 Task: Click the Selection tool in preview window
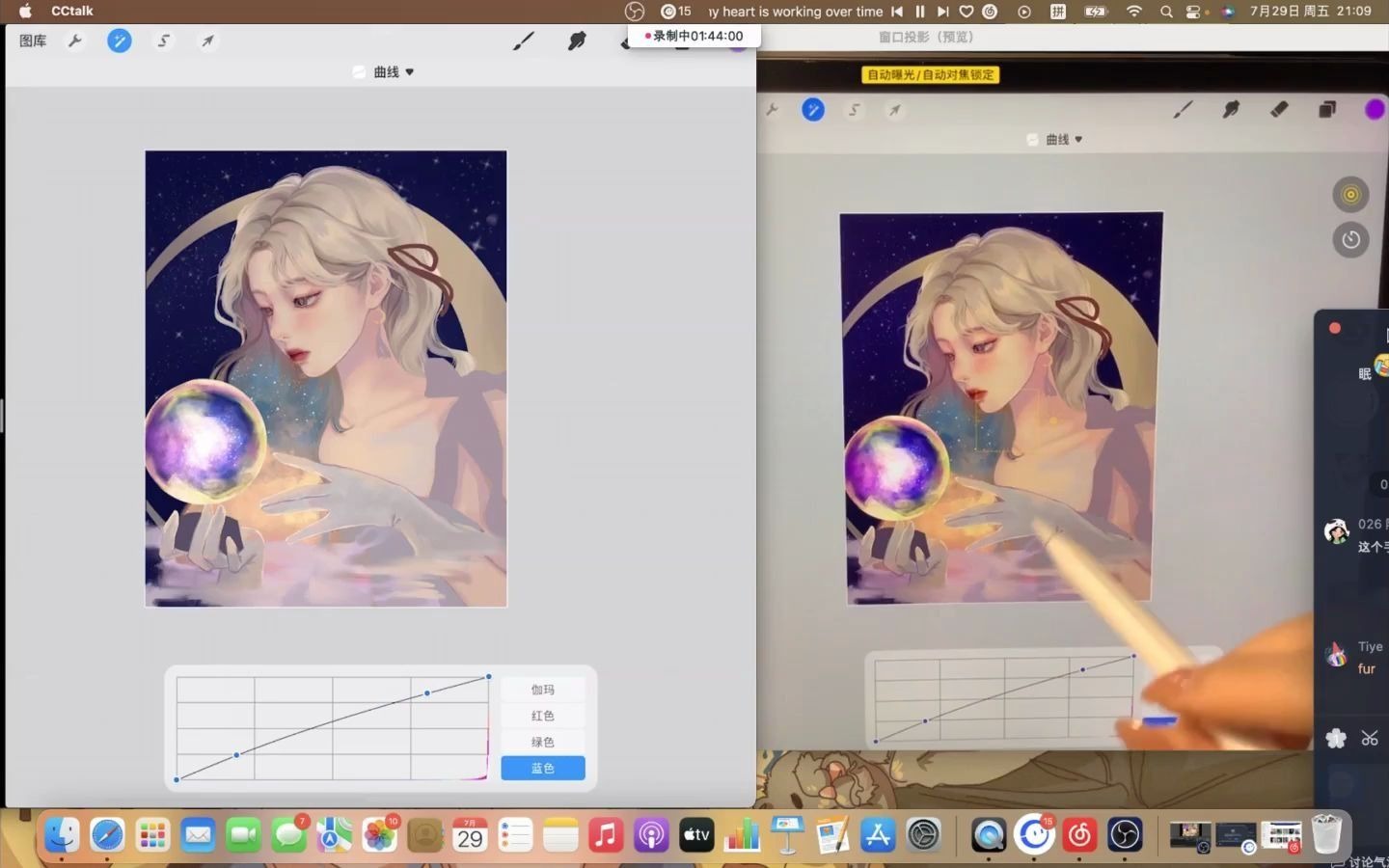pos(854,110)
